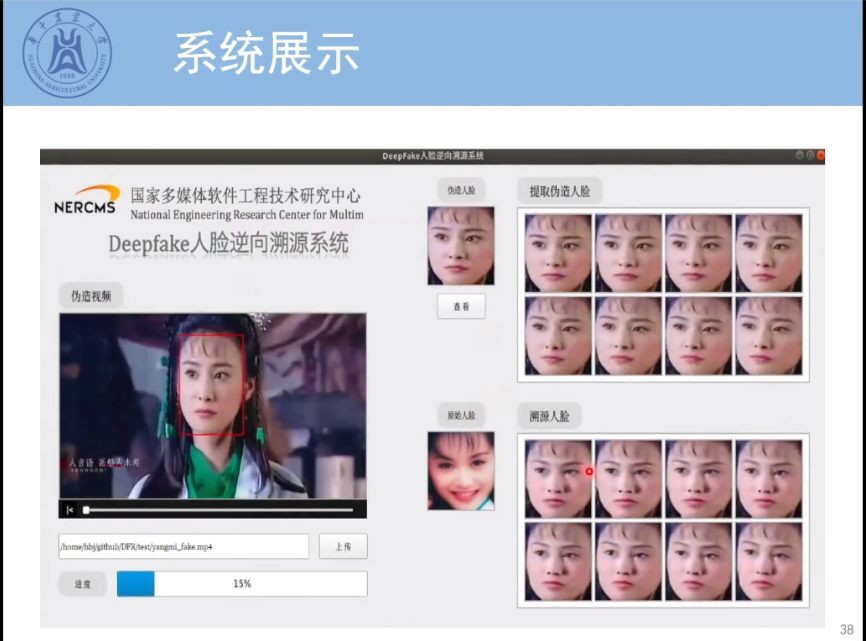Select the top-left thumbnail in the 溯源人脸 grid

[558, 479]
